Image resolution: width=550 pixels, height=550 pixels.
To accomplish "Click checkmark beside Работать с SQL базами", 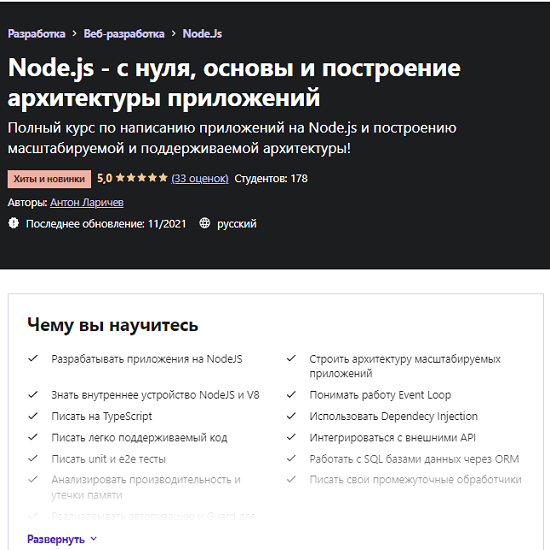I will click(x=291, y=458).
